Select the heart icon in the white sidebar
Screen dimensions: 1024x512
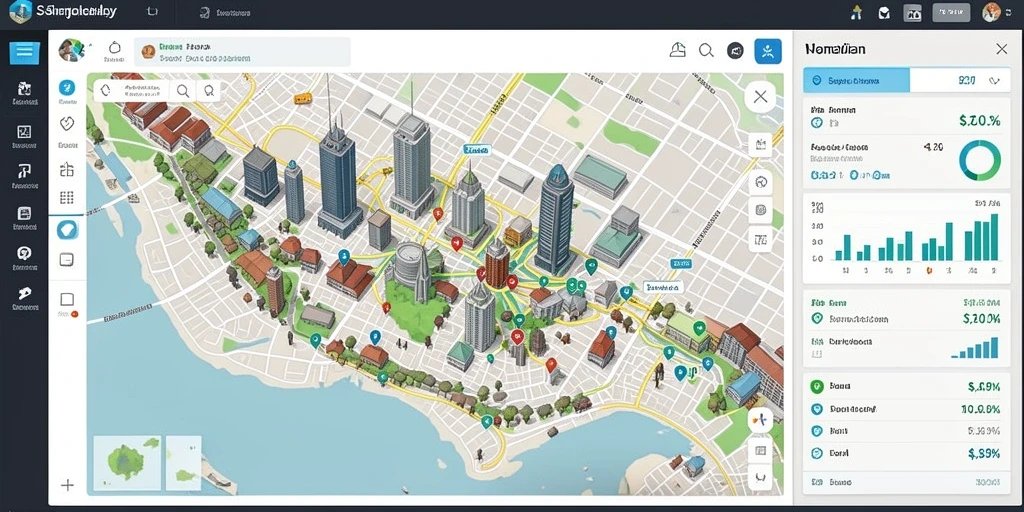(67, 123)
